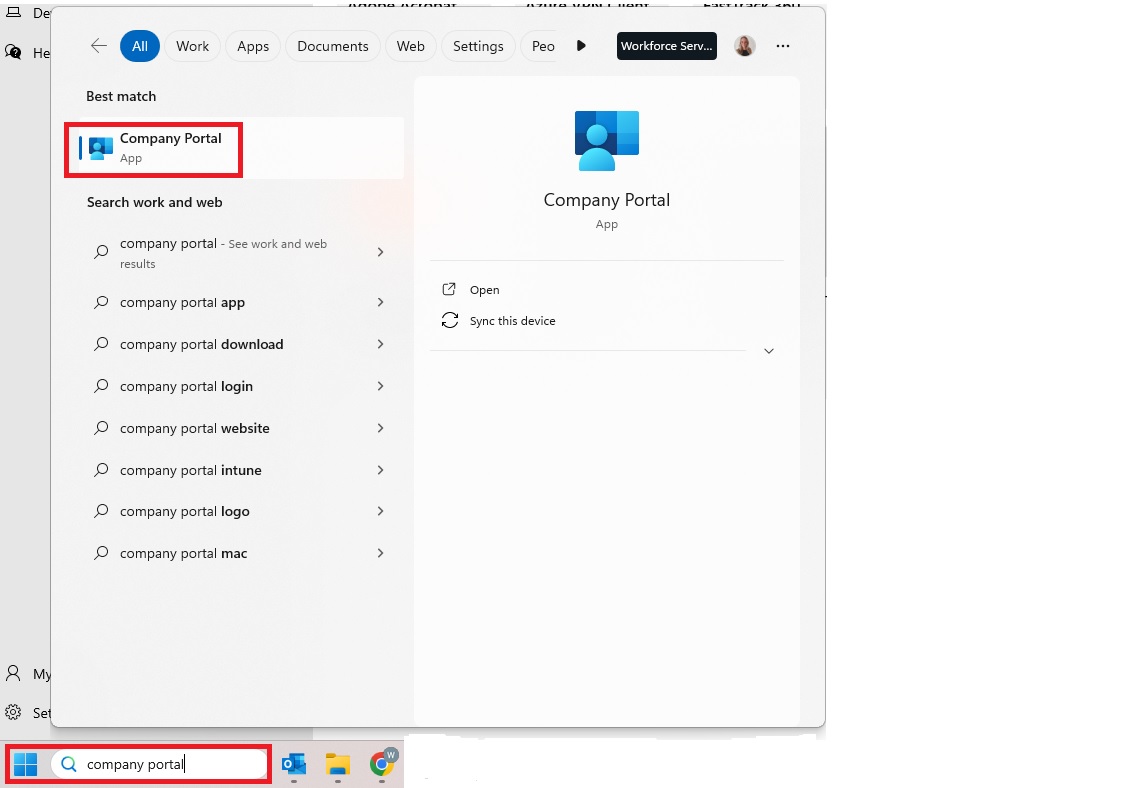Click the search icon beside 'company portal app'
Screen dimensions: 1131x788
coord(101,302)
